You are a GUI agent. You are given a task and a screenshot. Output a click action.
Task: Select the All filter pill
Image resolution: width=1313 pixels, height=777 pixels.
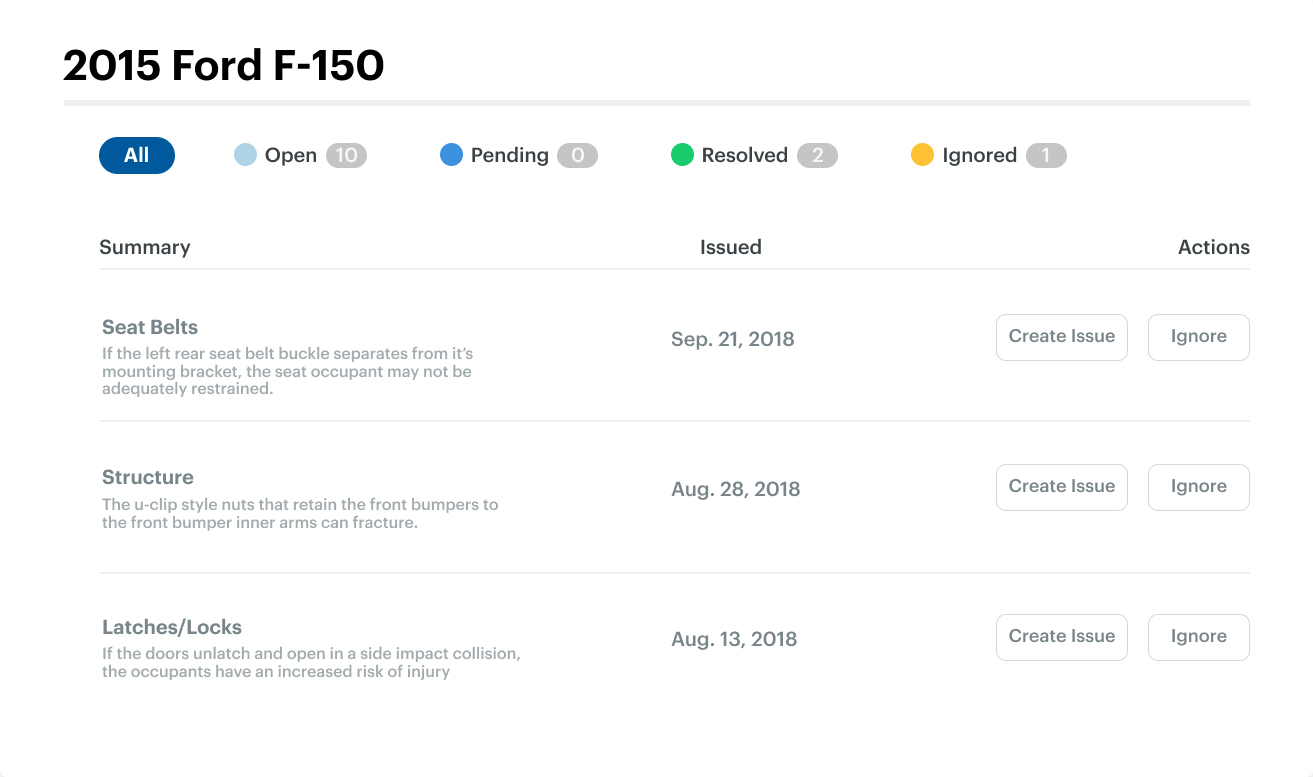click(137, 155)
